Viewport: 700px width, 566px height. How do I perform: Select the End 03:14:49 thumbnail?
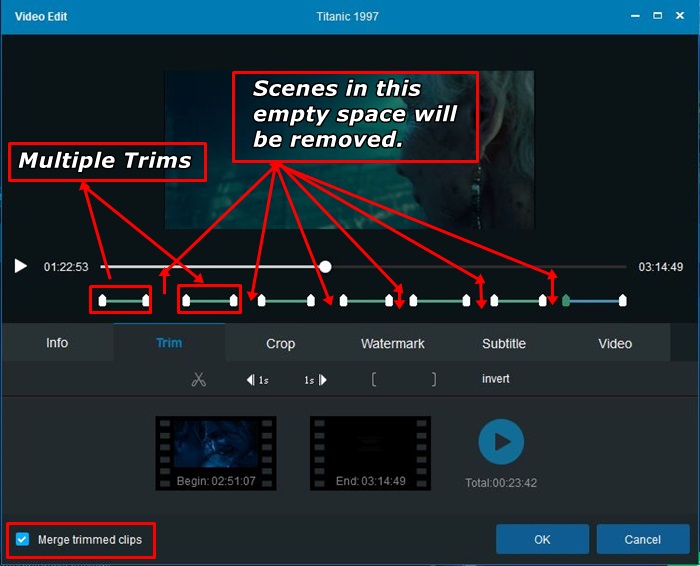tap(371, 454)
